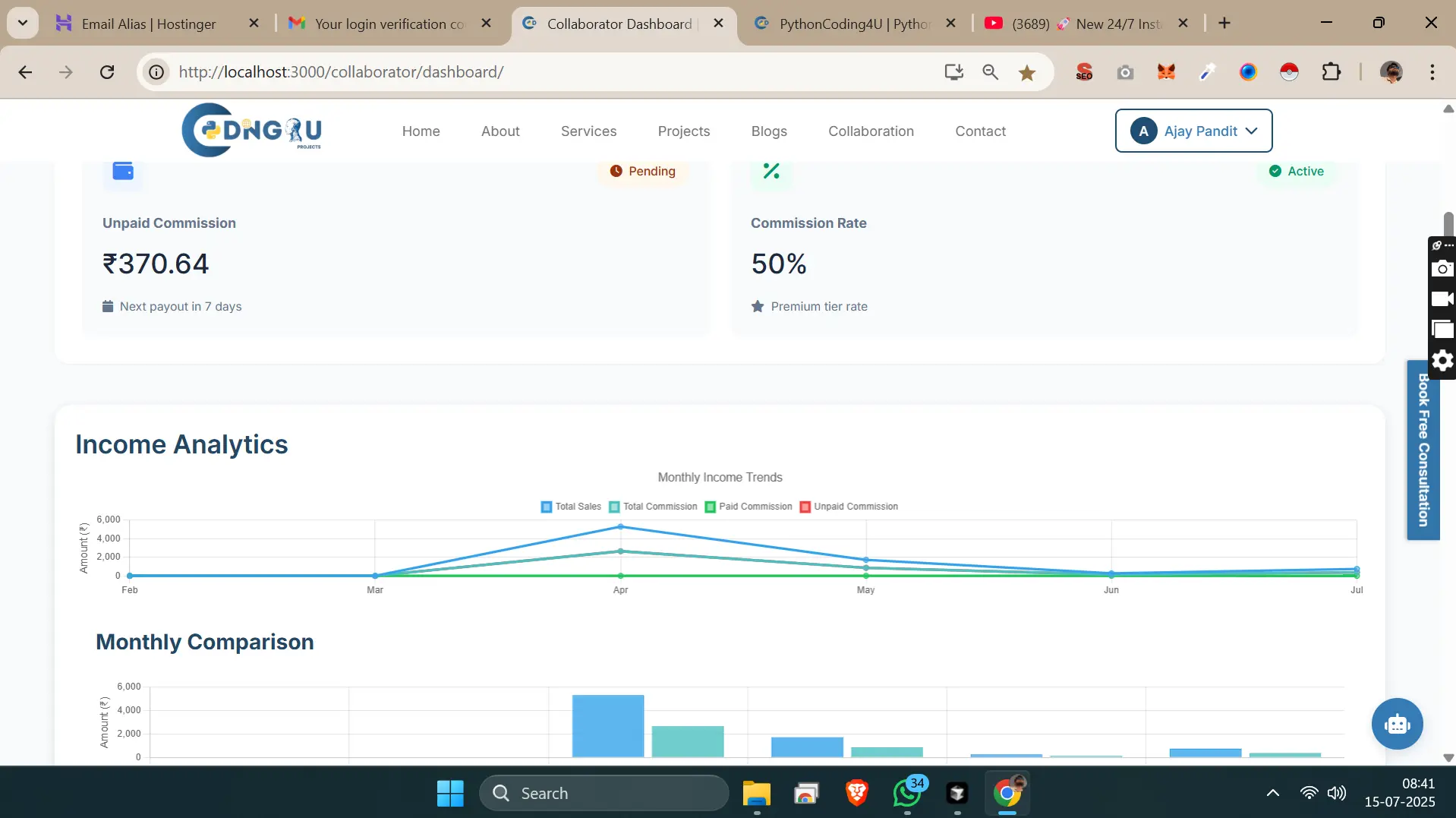The image size is (1456, 818).
Task: Open WhatsApp from taskbar
Action: 907,793
